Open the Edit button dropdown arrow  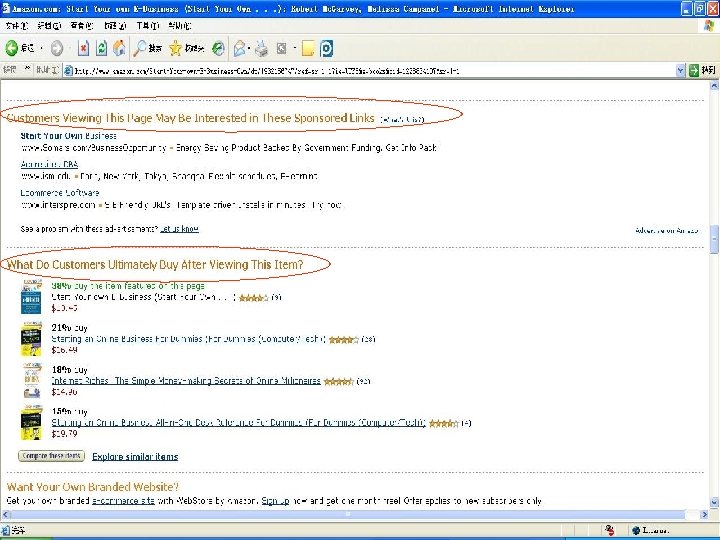point(294,48)
